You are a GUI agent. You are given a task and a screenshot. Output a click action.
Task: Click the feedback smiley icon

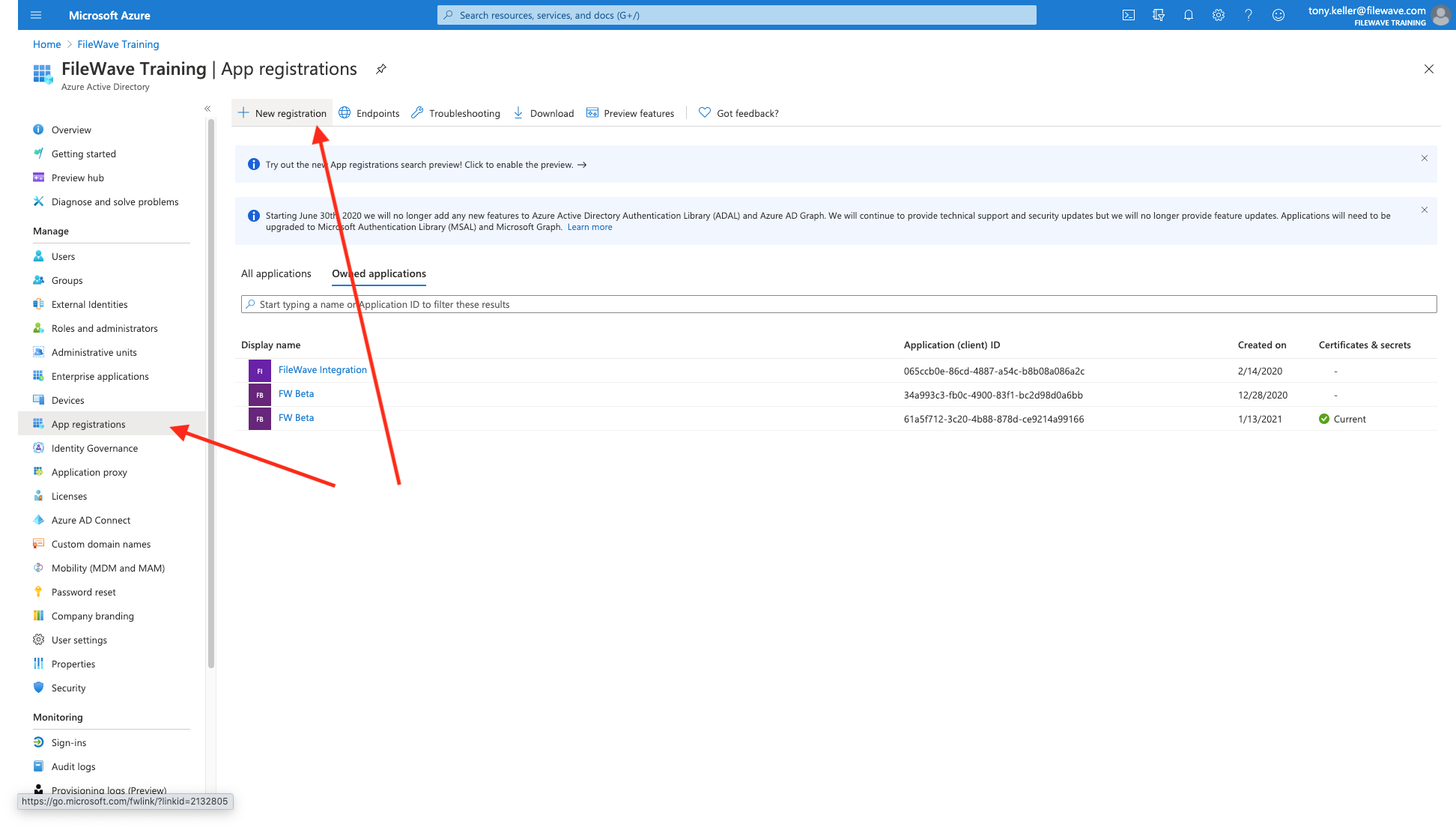coord(1278,15)
